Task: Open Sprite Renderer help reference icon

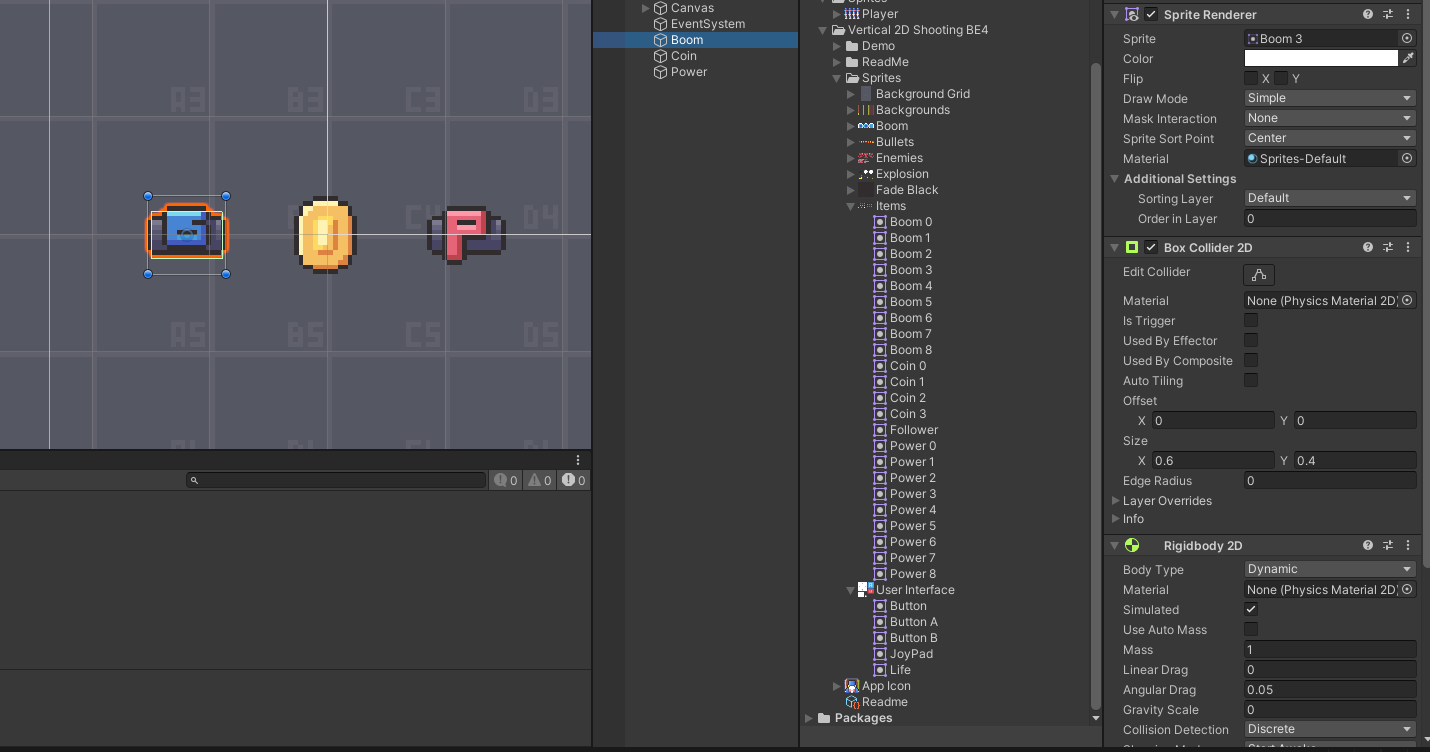Action: [x=1368, y=15]
